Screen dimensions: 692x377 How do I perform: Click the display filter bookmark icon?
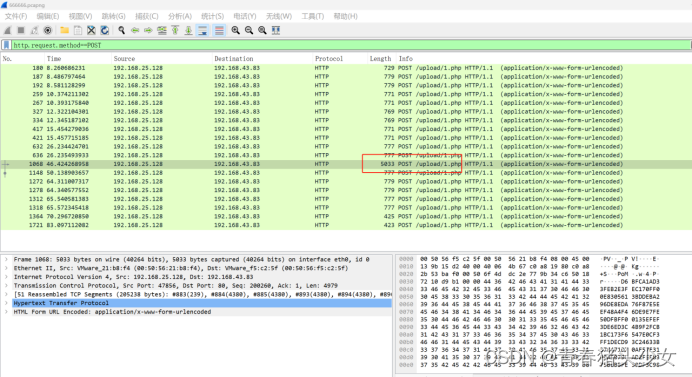click(6, 45)
